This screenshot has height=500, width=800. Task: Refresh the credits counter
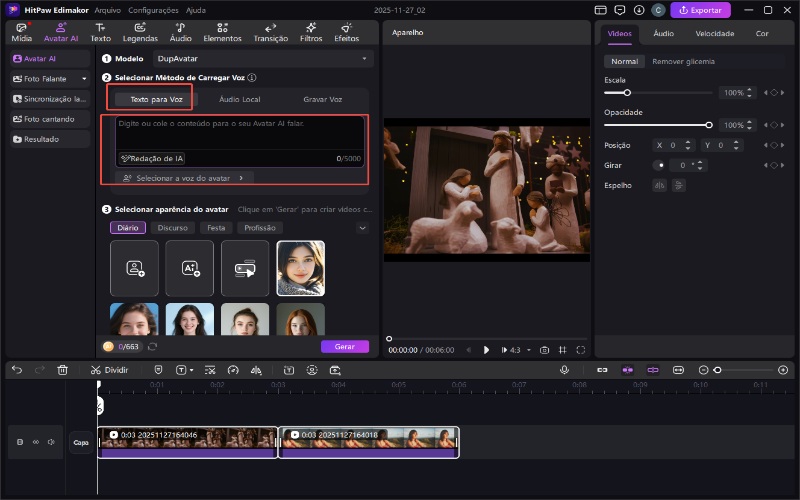[x=152, y=346]
